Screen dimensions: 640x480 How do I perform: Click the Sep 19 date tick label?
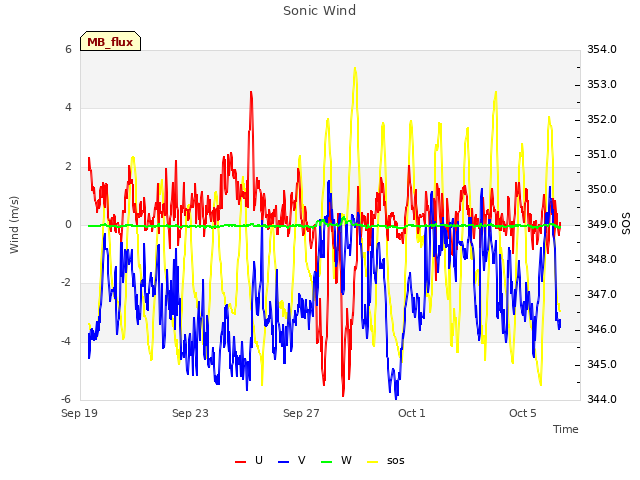pos(80,413)
